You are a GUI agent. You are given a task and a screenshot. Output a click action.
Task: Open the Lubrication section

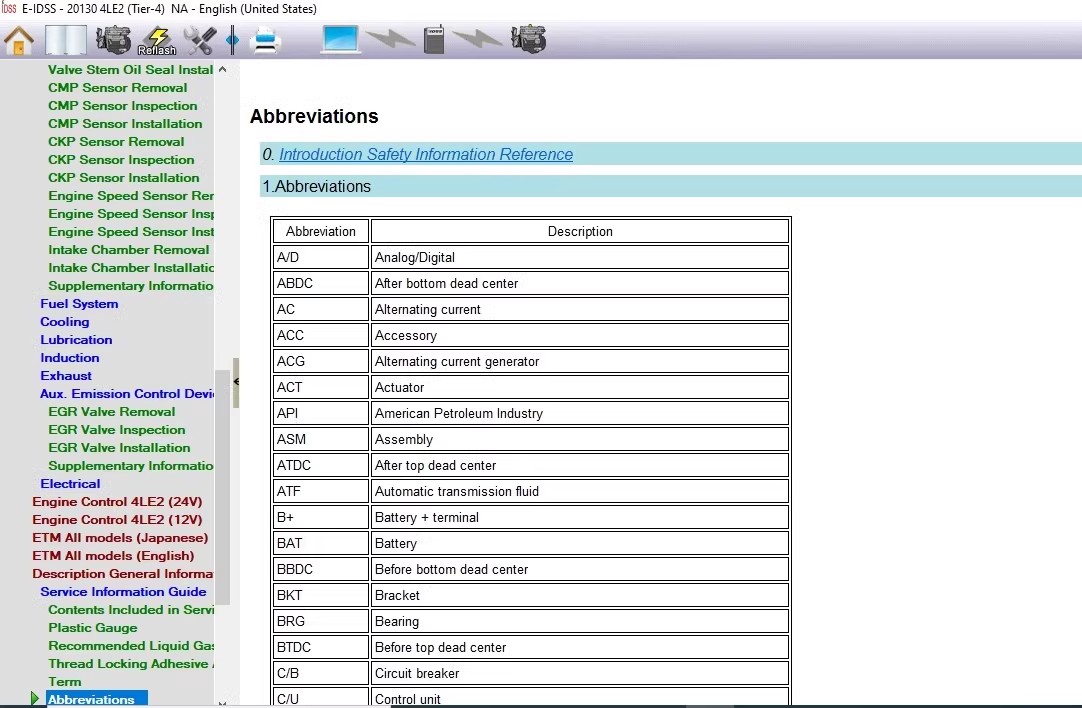click(x=76, y=340)
